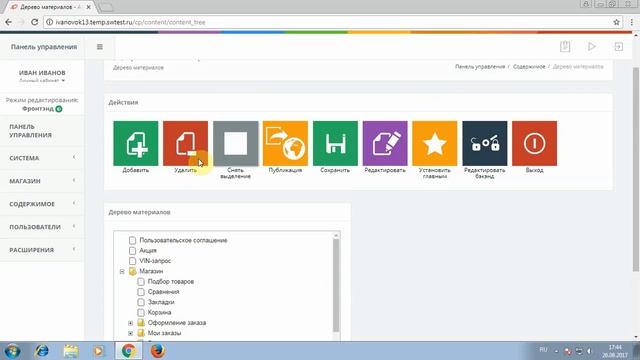The image size is (640, 360).
Task: Open a new browser tab
Action: click(x=106, y=7)
